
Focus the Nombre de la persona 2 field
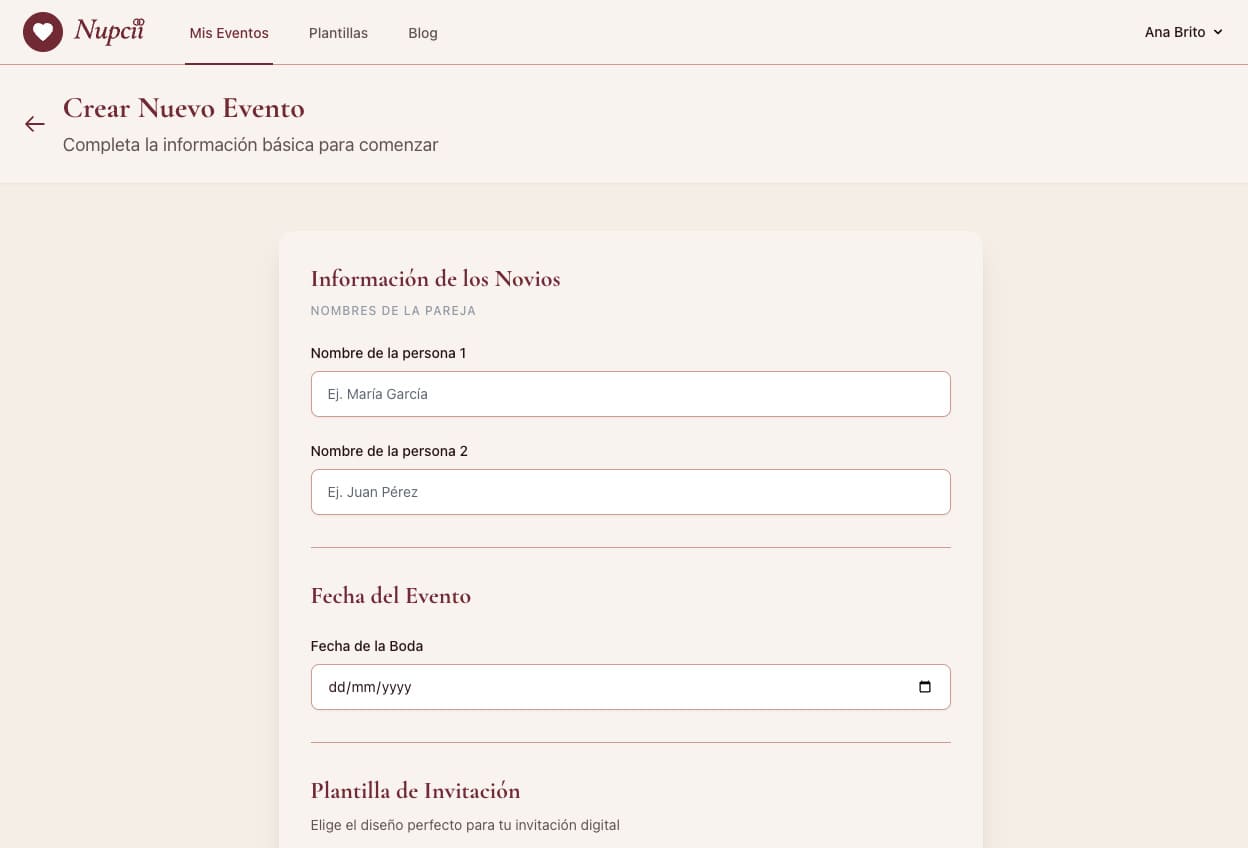point(630,491)
